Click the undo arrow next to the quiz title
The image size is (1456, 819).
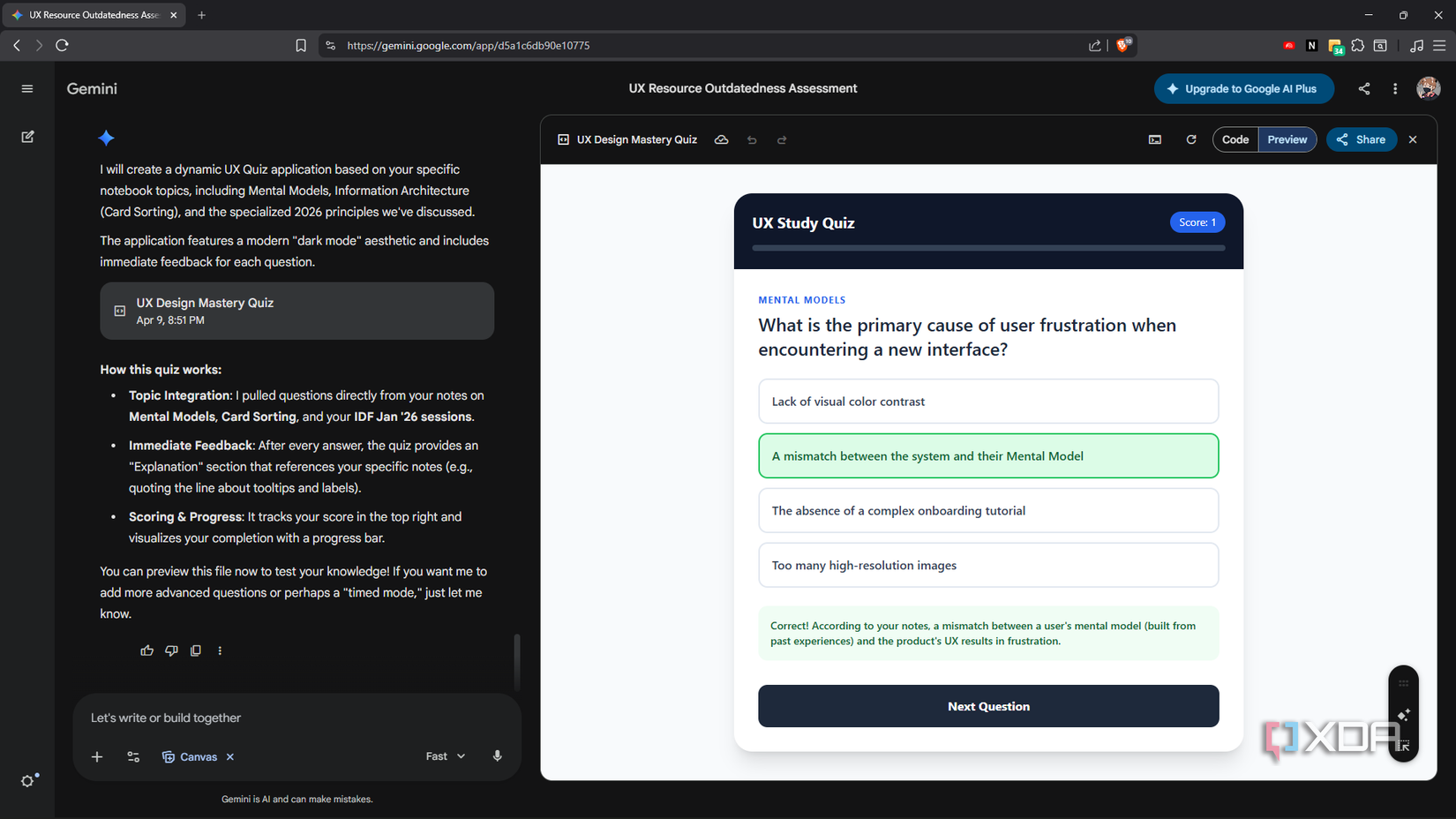[752, 139]
